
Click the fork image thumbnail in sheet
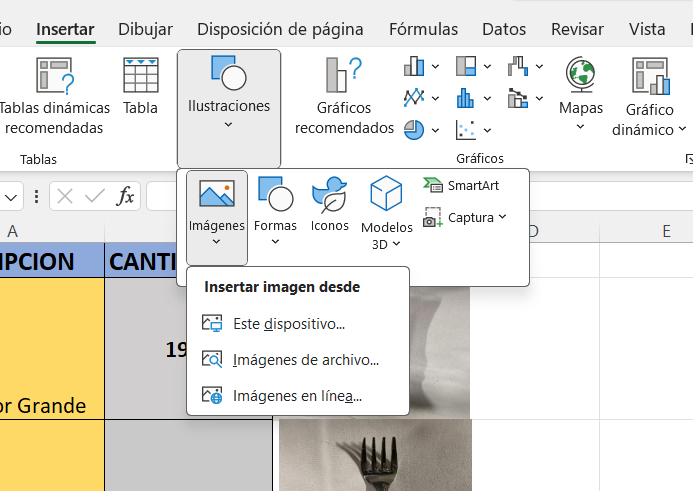375,455
